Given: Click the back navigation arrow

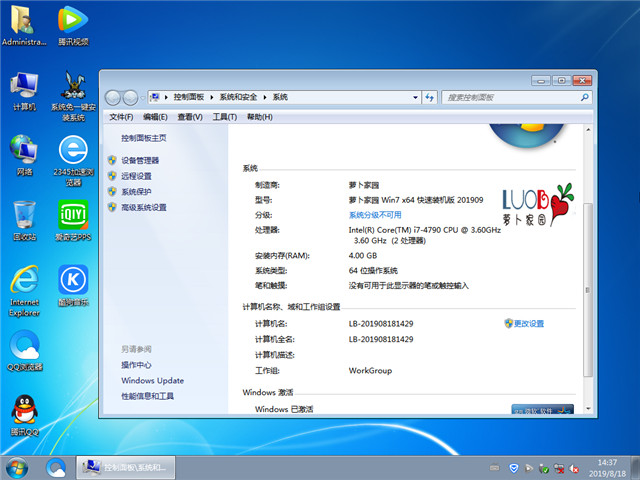Looking at the screenshot, I should [113, 98].
